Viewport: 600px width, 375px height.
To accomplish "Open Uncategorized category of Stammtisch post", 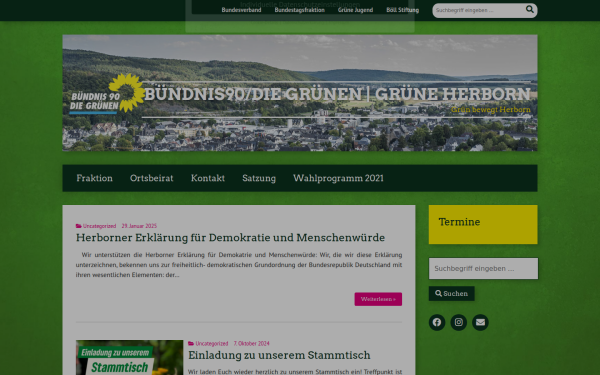I will click(212, 344).
